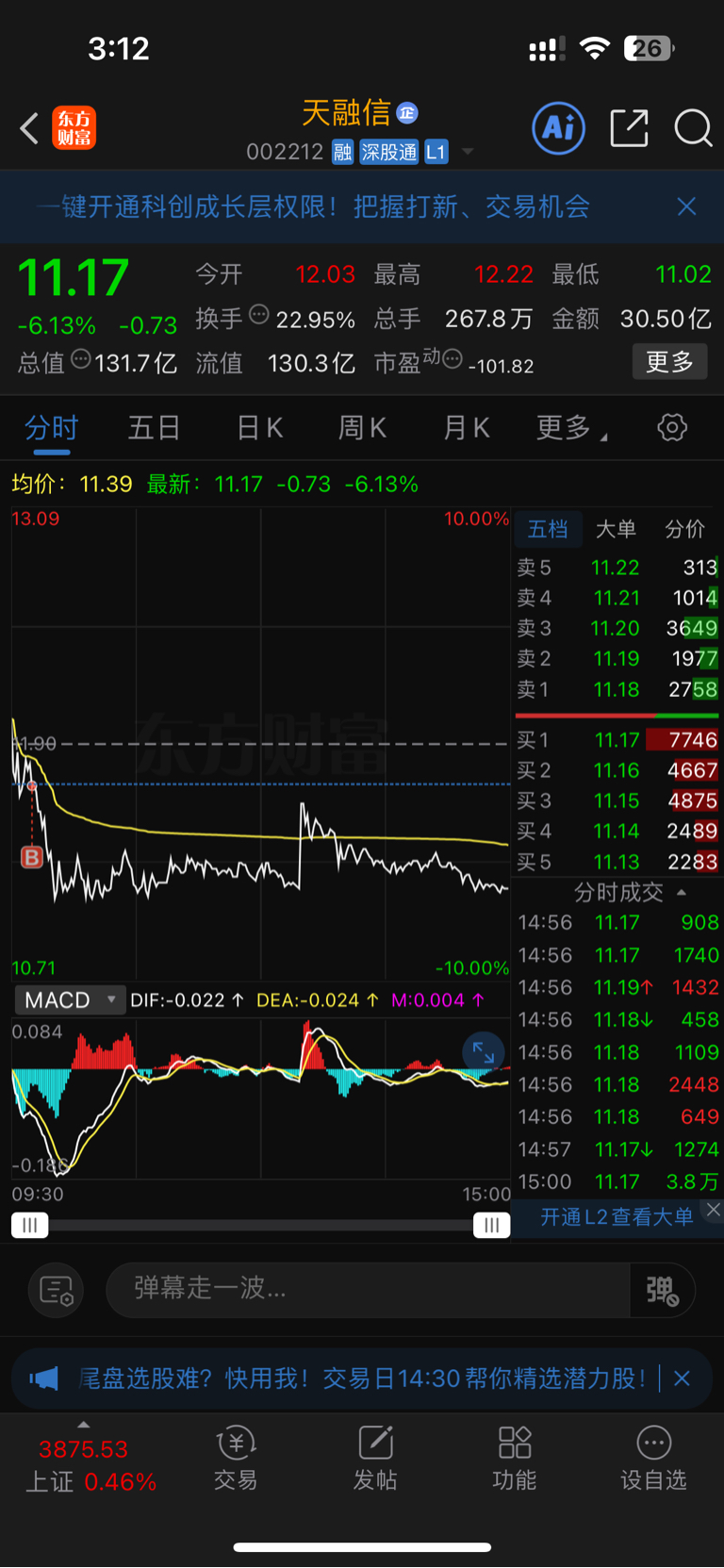This screenshot has height=1568, width=724.
Task: Tap the 融 margin badge
Action: coord(342,152)
